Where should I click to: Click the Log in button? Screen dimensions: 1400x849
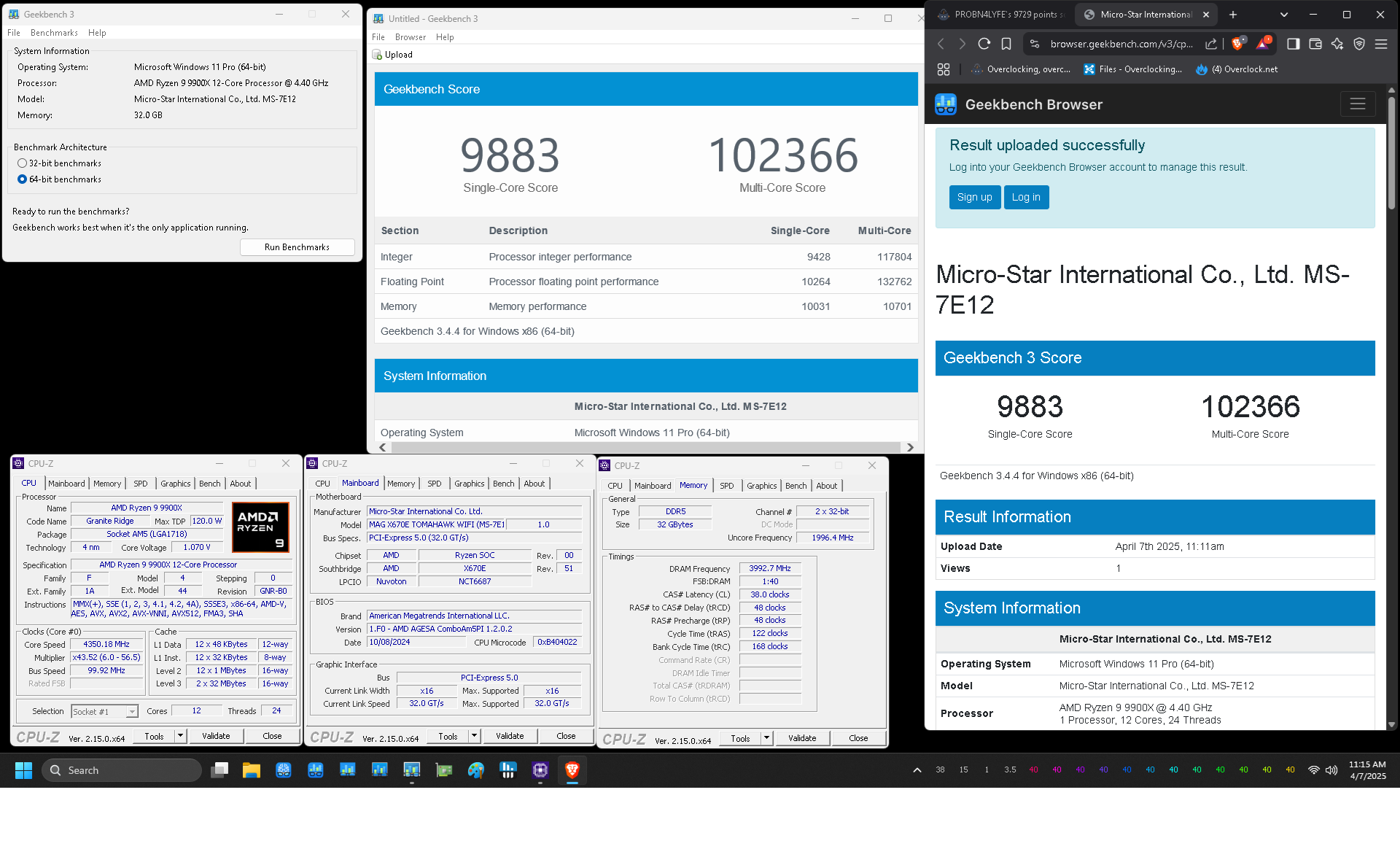[x=1026, y=197]
